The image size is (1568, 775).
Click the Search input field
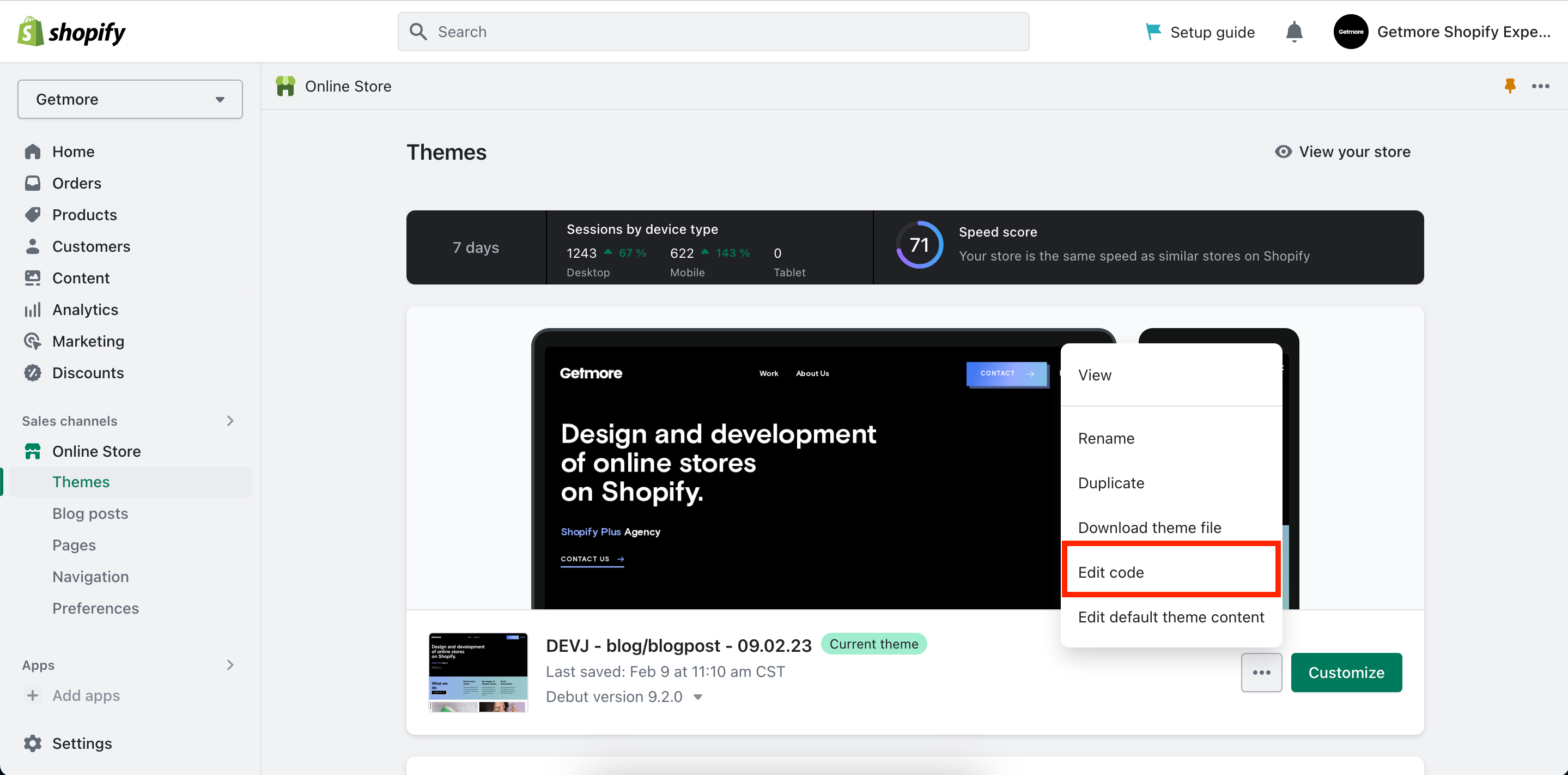(x=713, y=32)
